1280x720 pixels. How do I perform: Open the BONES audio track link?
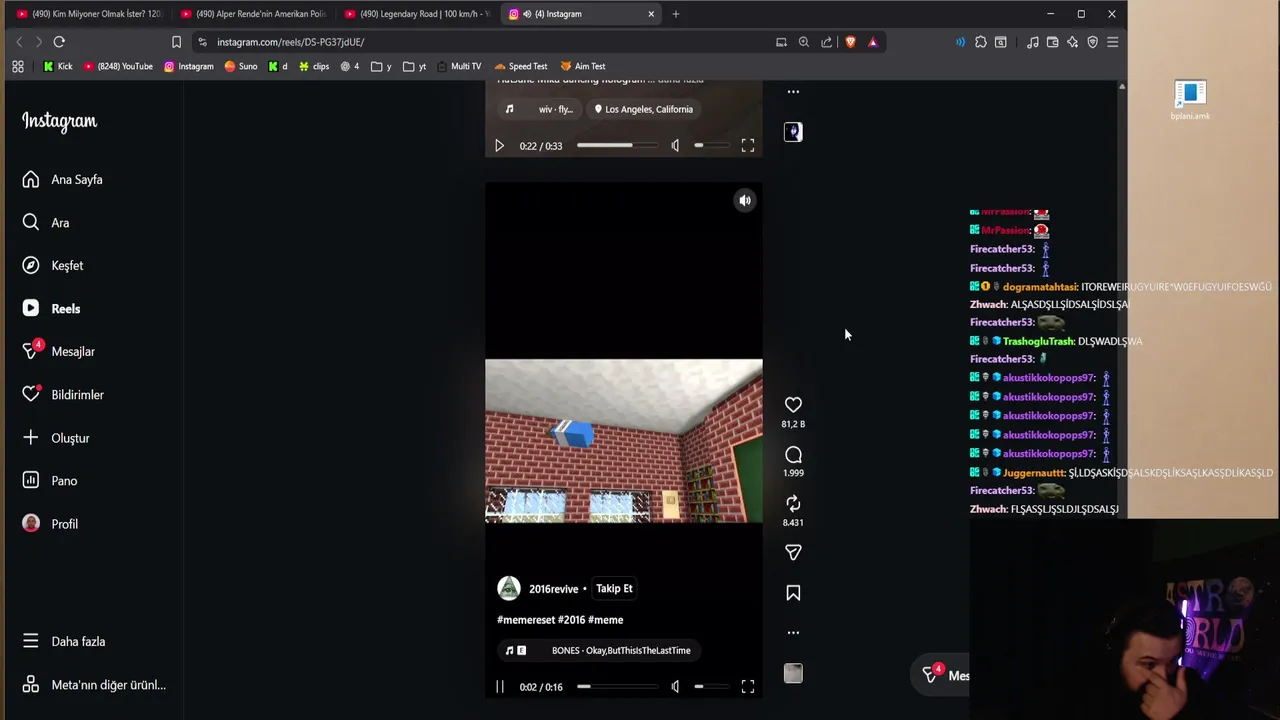[598, 651]
